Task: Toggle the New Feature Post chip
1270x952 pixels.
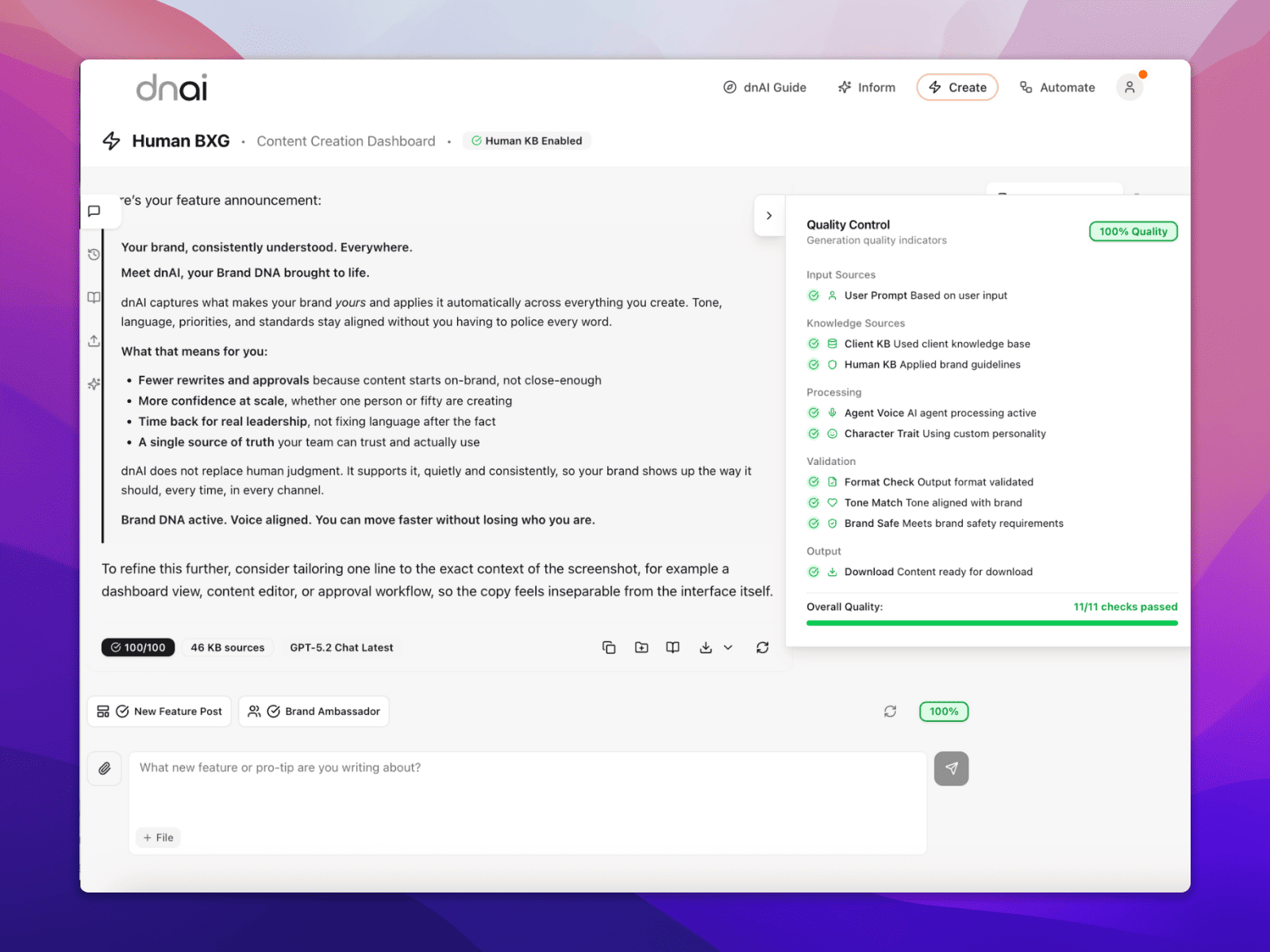Action: coord(160,712)
